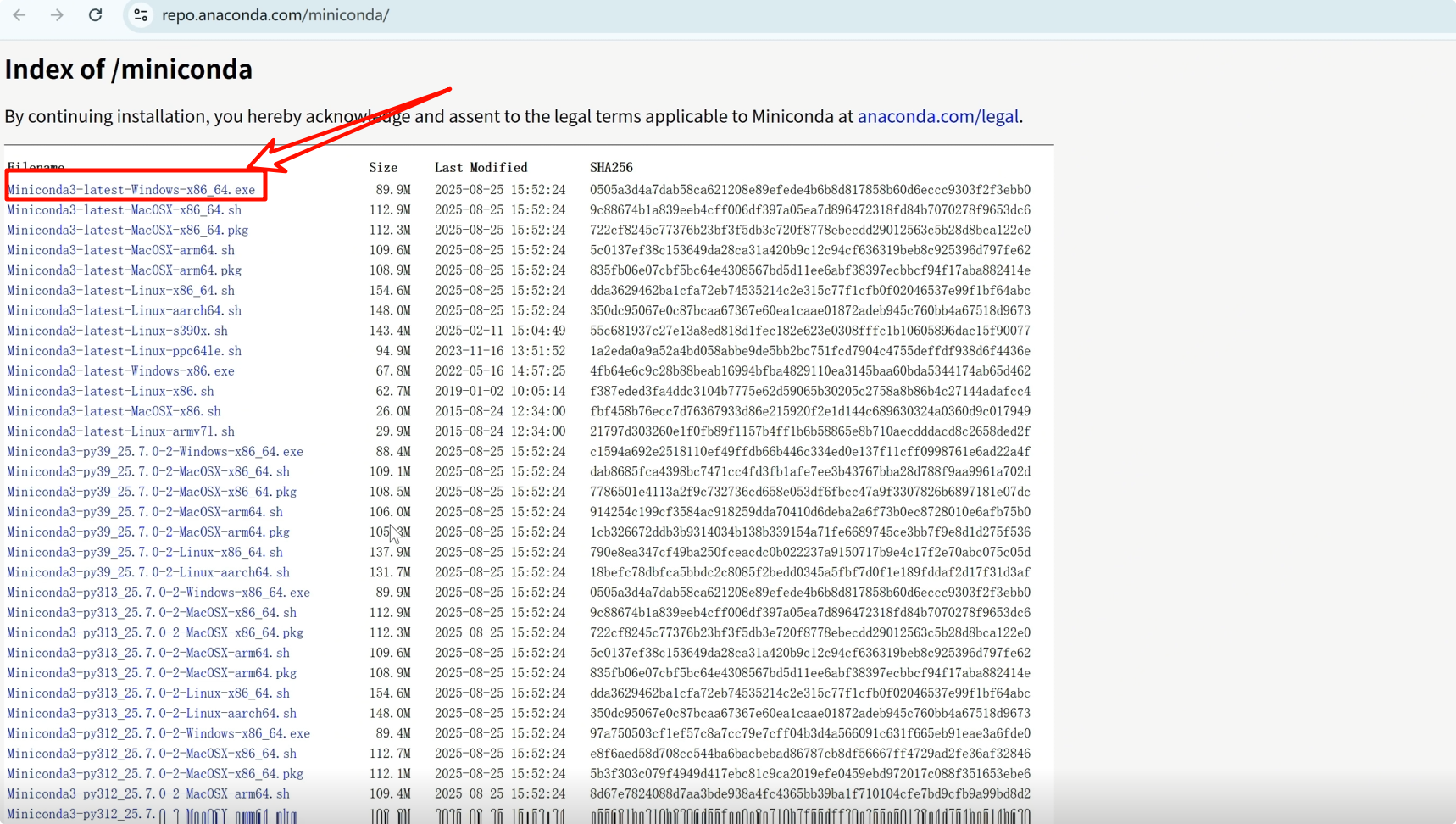
Task: Open the anaconda.com/legal link
Action: (937, 116)
